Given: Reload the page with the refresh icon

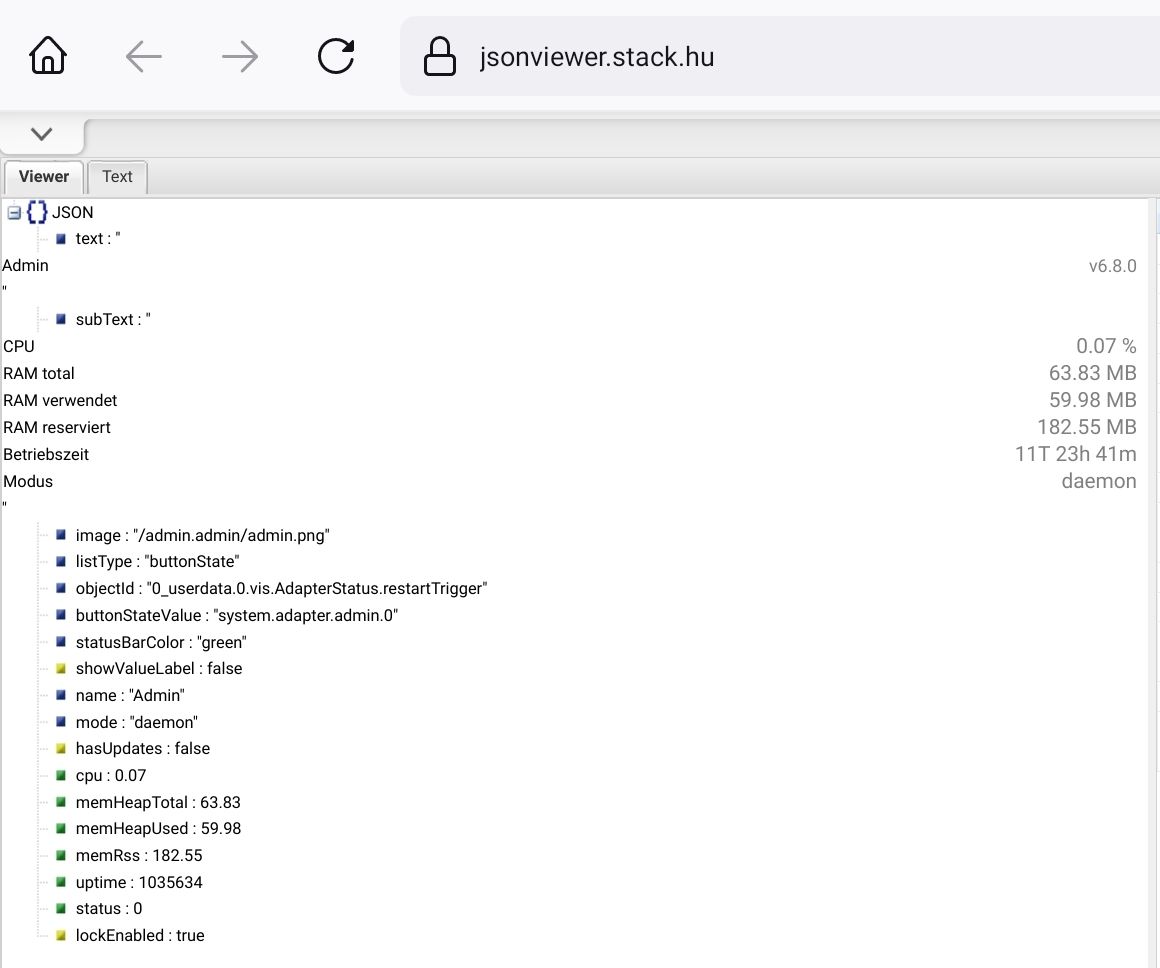Looking at the screenshot, I should pos(336,57).
